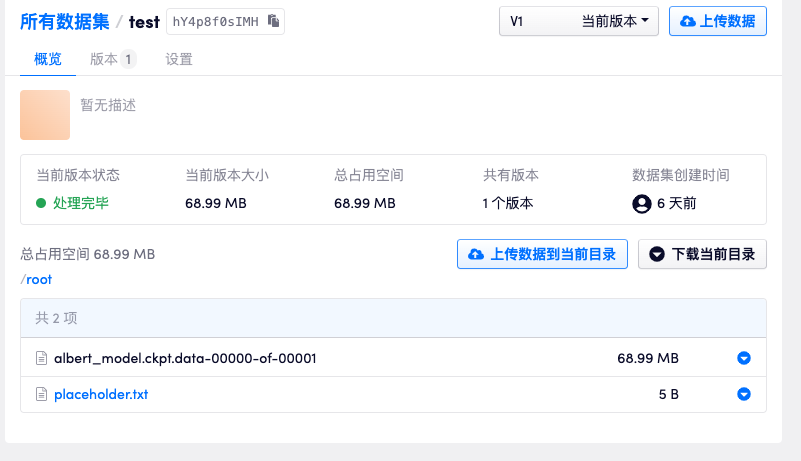Navigate to the root directory path
The image size is (801, 461).
point(39,279)
